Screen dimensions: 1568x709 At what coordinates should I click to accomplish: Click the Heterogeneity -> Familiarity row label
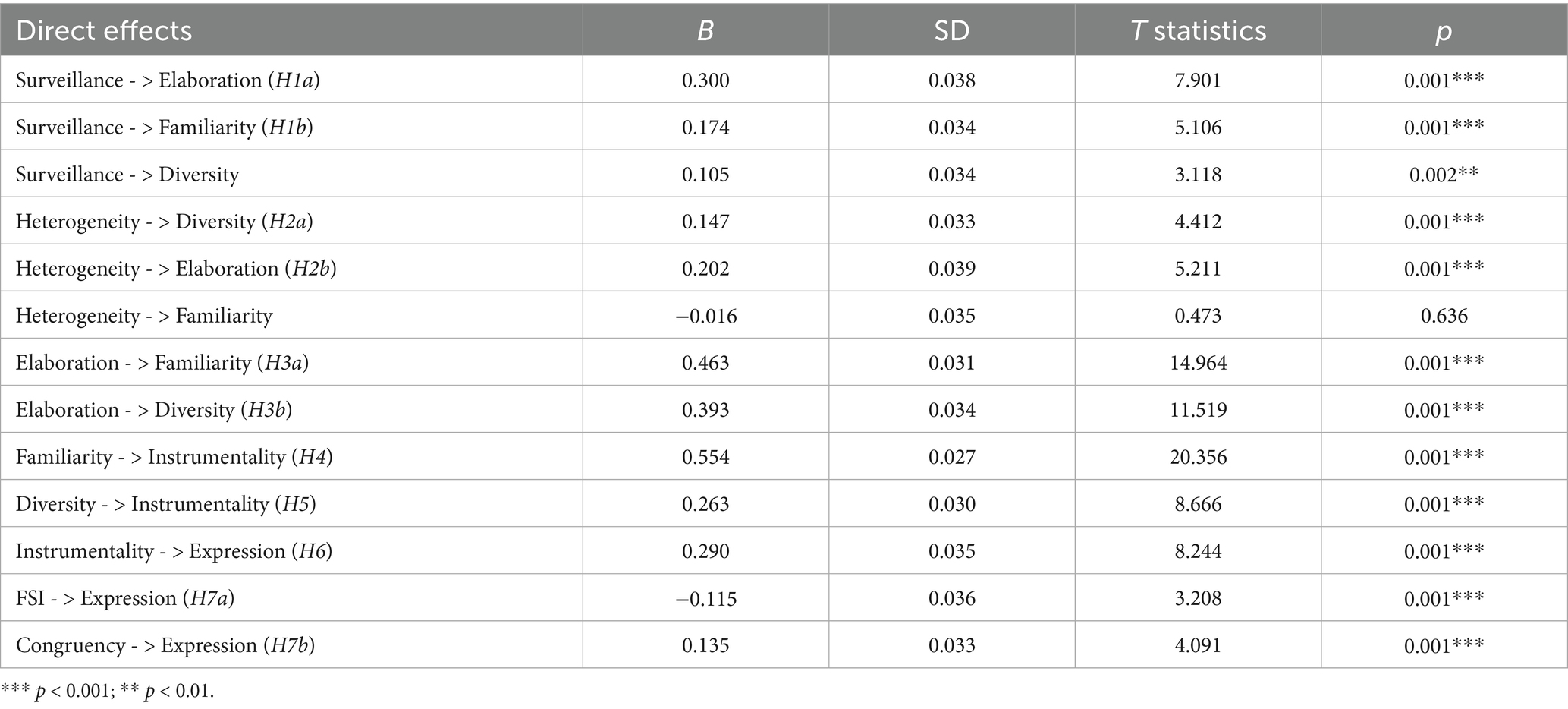tap(144, 316)
